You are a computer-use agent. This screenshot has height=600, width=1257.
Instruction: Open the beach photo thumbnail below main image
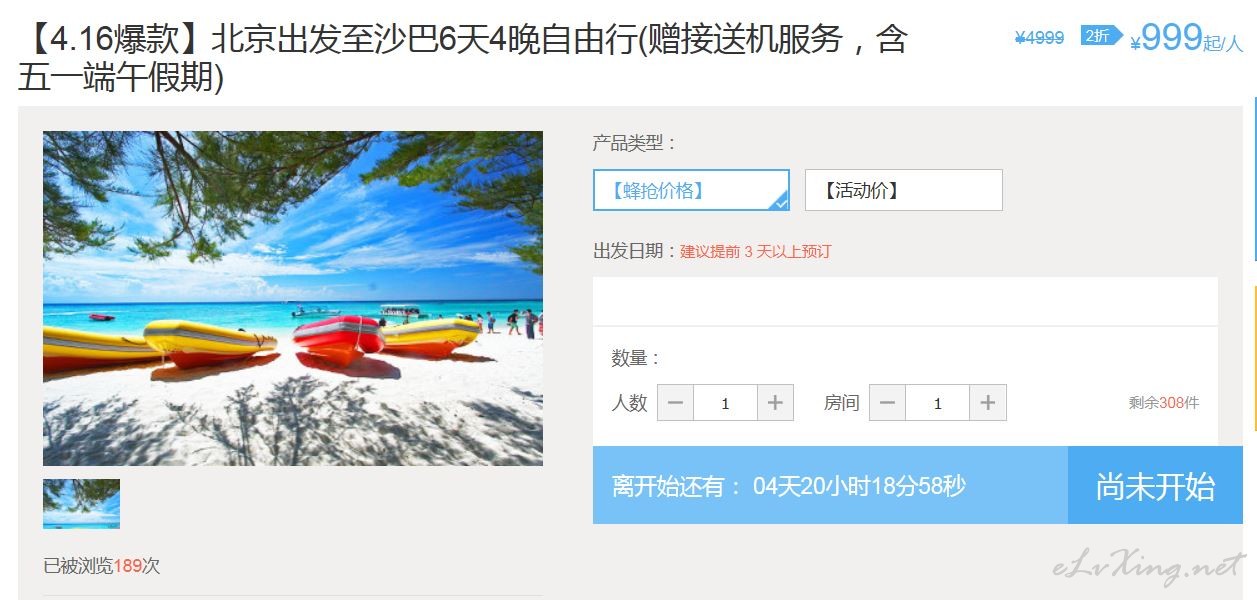(x=81, y=504)
